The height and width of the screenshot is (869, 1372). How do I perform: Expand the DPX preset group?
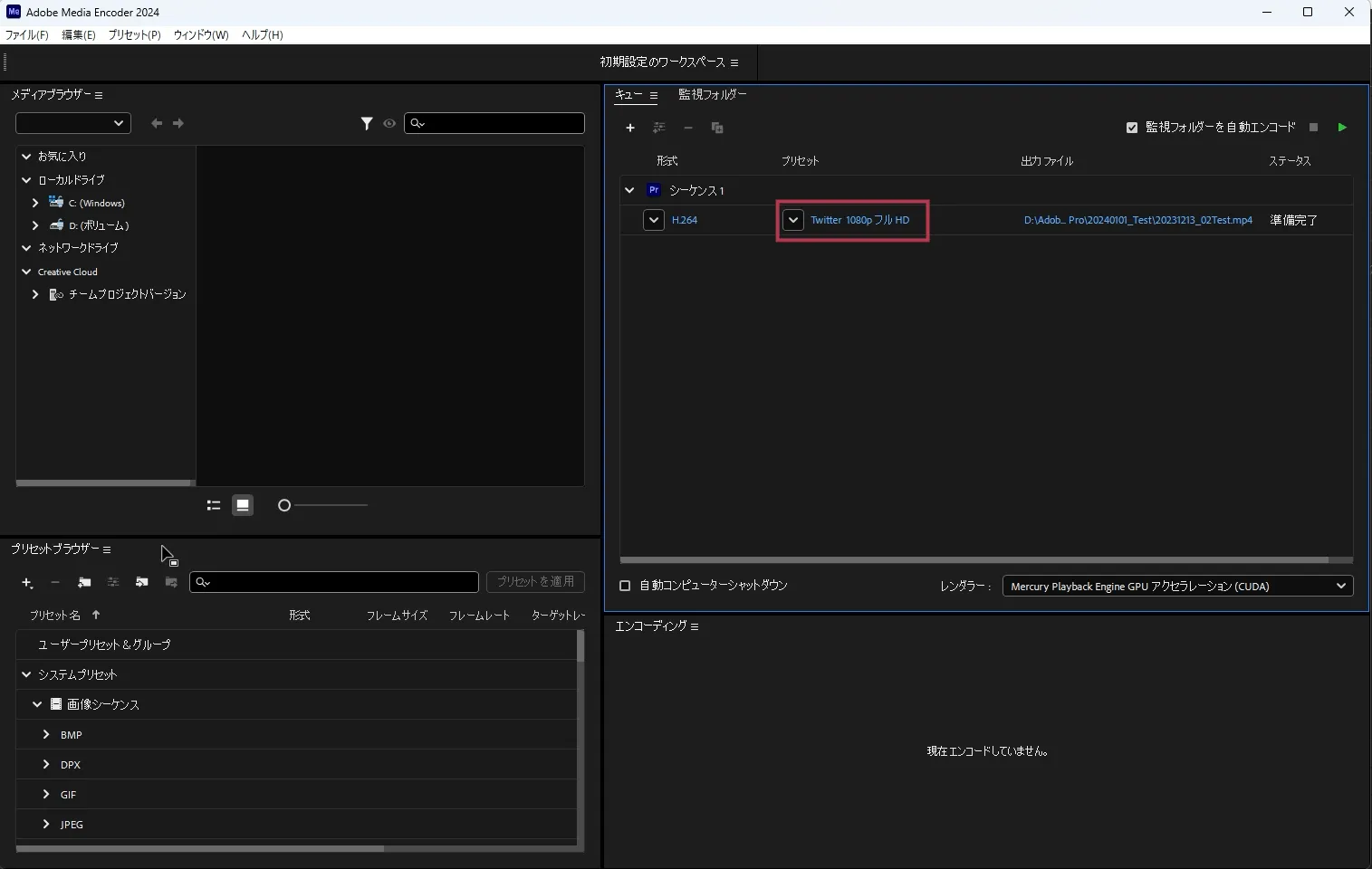46,764
